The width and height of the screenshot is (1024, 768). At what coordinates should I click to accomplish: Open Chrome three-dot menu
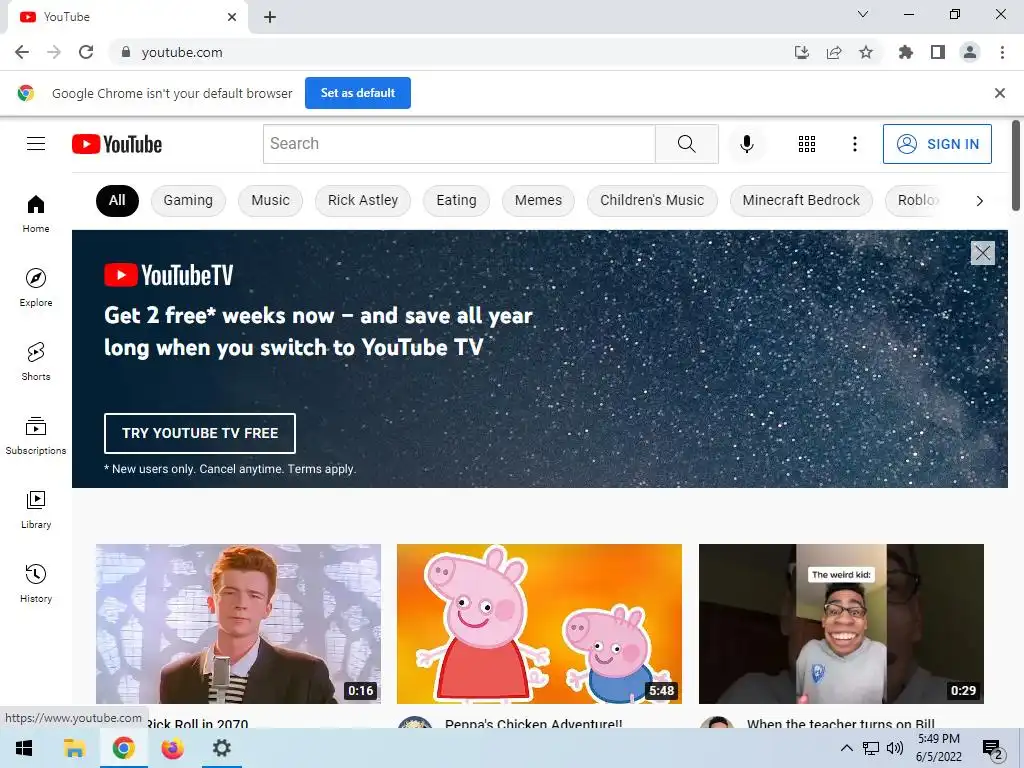click(x=1002, y=52)
